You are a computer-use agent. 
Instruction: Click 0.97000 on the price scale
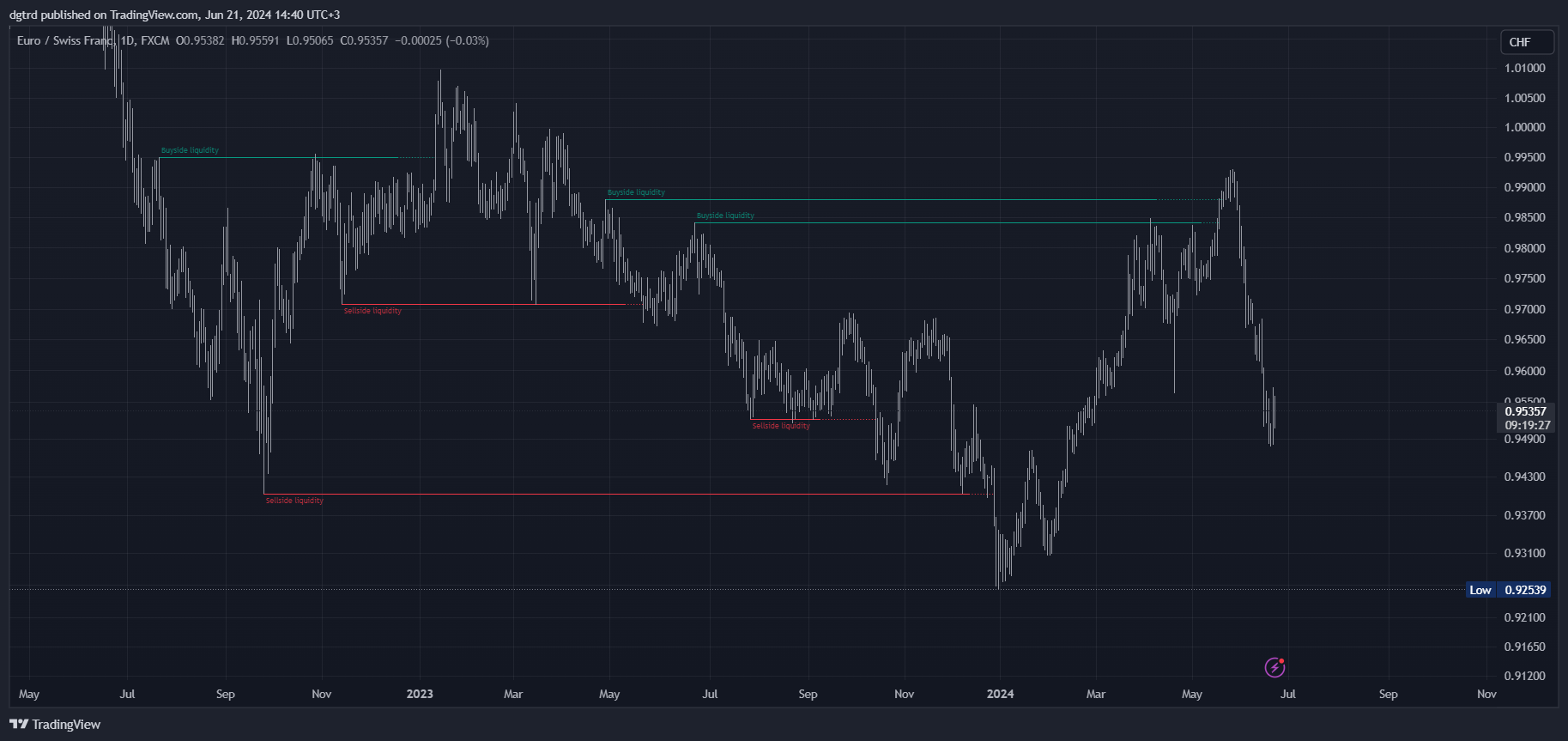pyautogui.click(x=1525, y=309)
